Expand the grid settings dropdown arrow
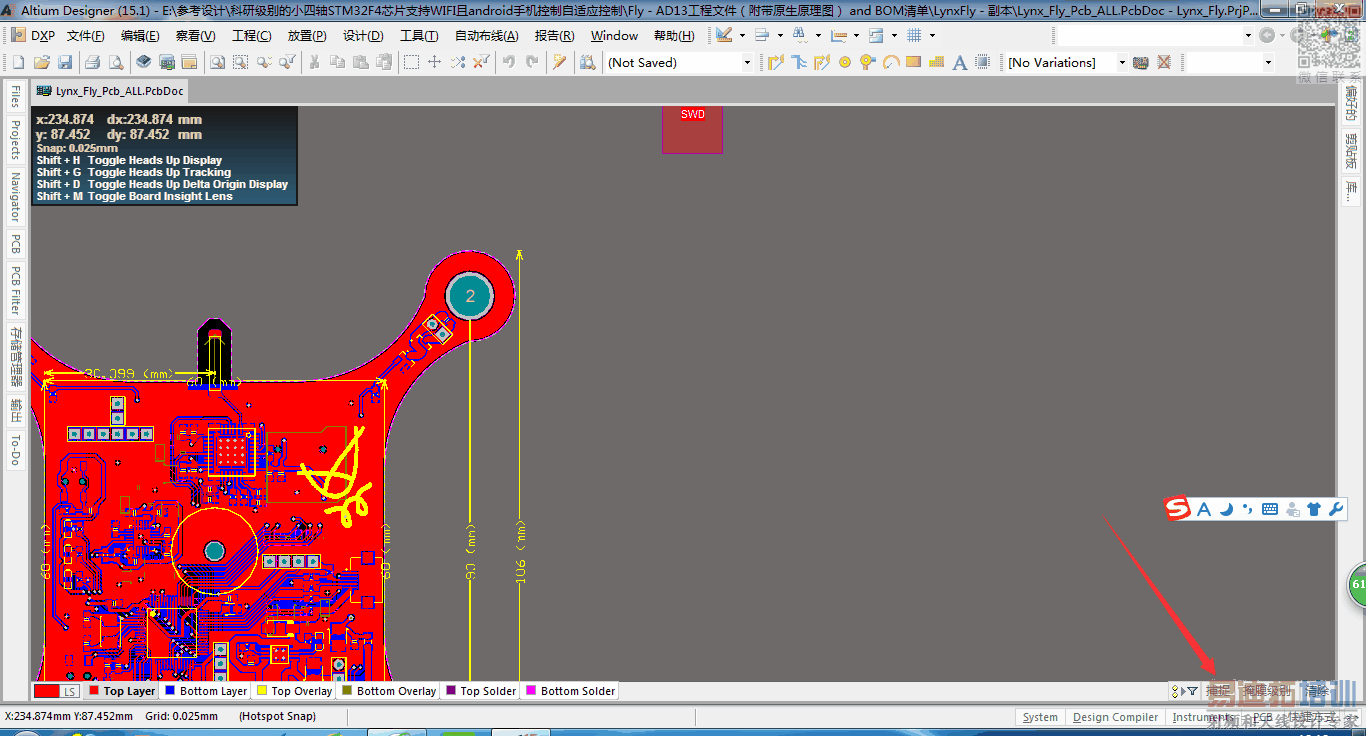 click(932, 36)
